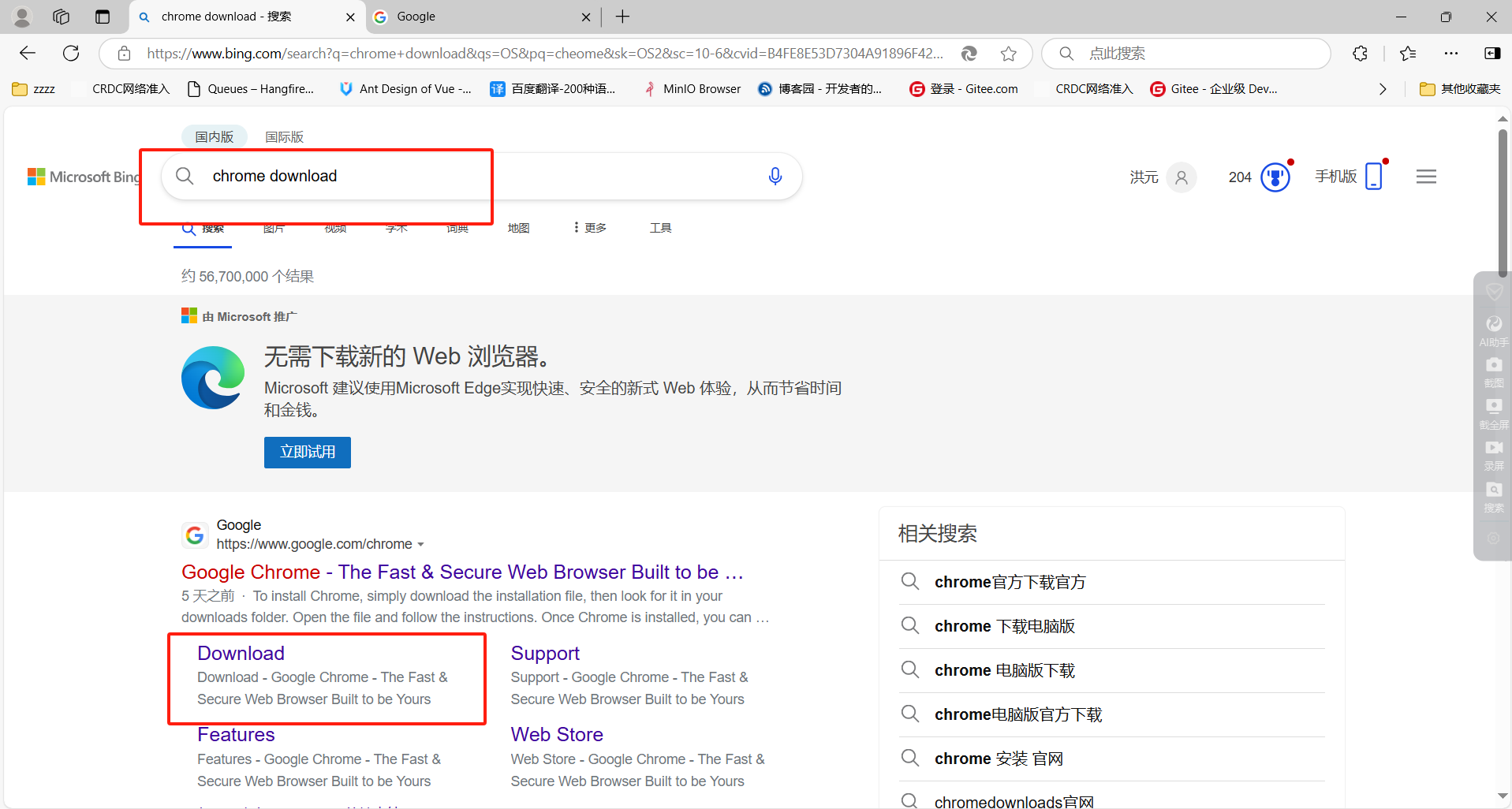Click the scrollbar down arrow
The image size is (1512, 809).
click(1503, 796)
